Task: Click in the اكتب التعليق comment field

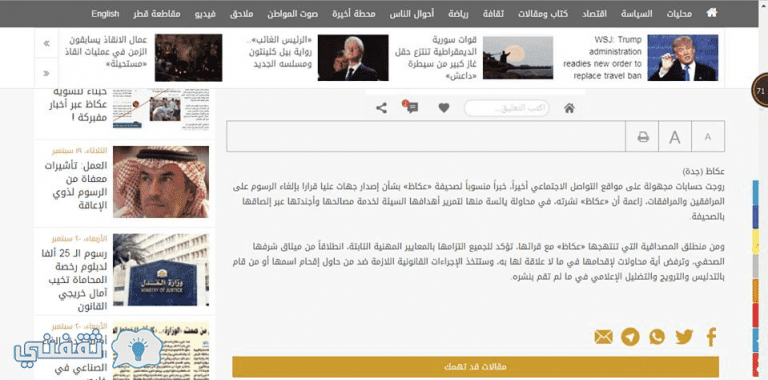Action: 506,108
